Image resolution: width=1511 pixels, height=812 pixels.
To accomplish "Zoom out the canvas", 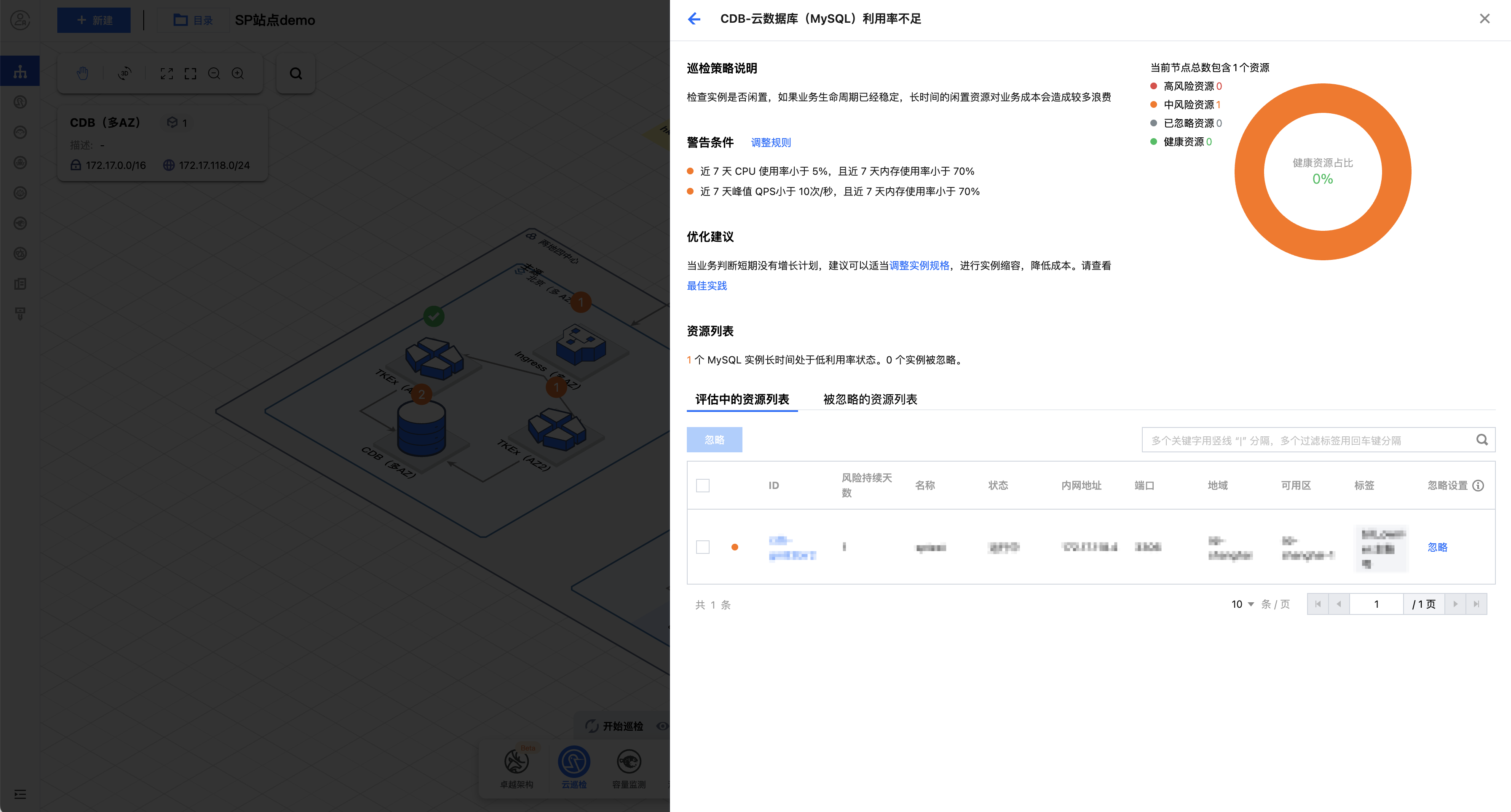I will (214, 73).
